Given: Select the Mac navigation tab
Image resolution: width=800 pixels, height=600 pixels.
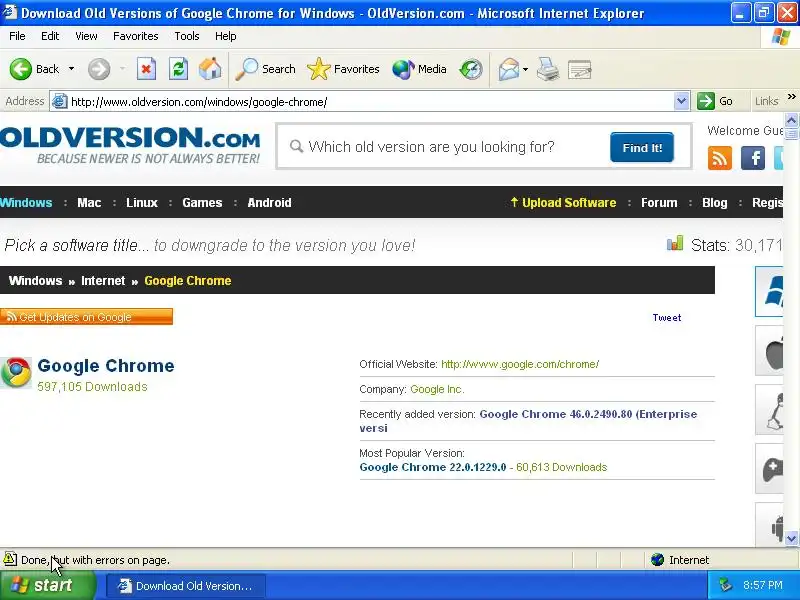Looking at the screenshot, I should 89,203.
